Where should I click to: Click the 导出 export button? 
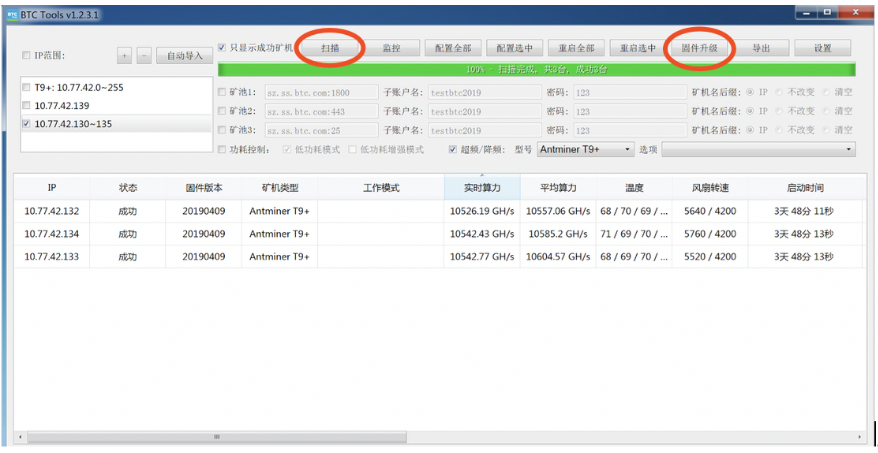click(761, 48)
